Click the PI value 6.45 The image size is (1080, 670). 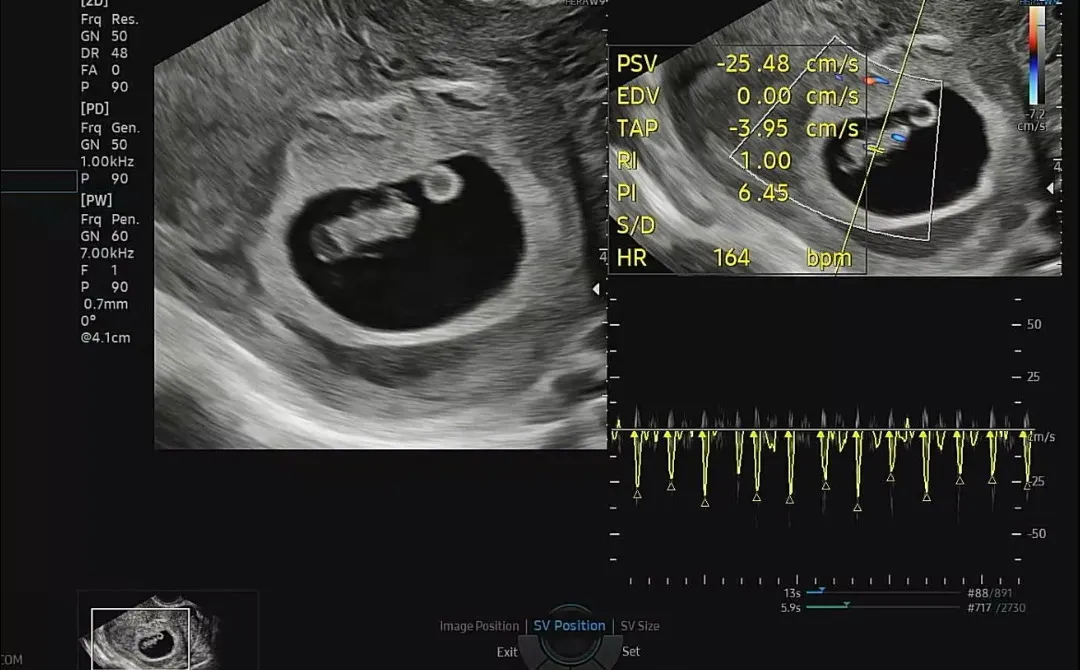pyautogui.click(x=763, y=193)
